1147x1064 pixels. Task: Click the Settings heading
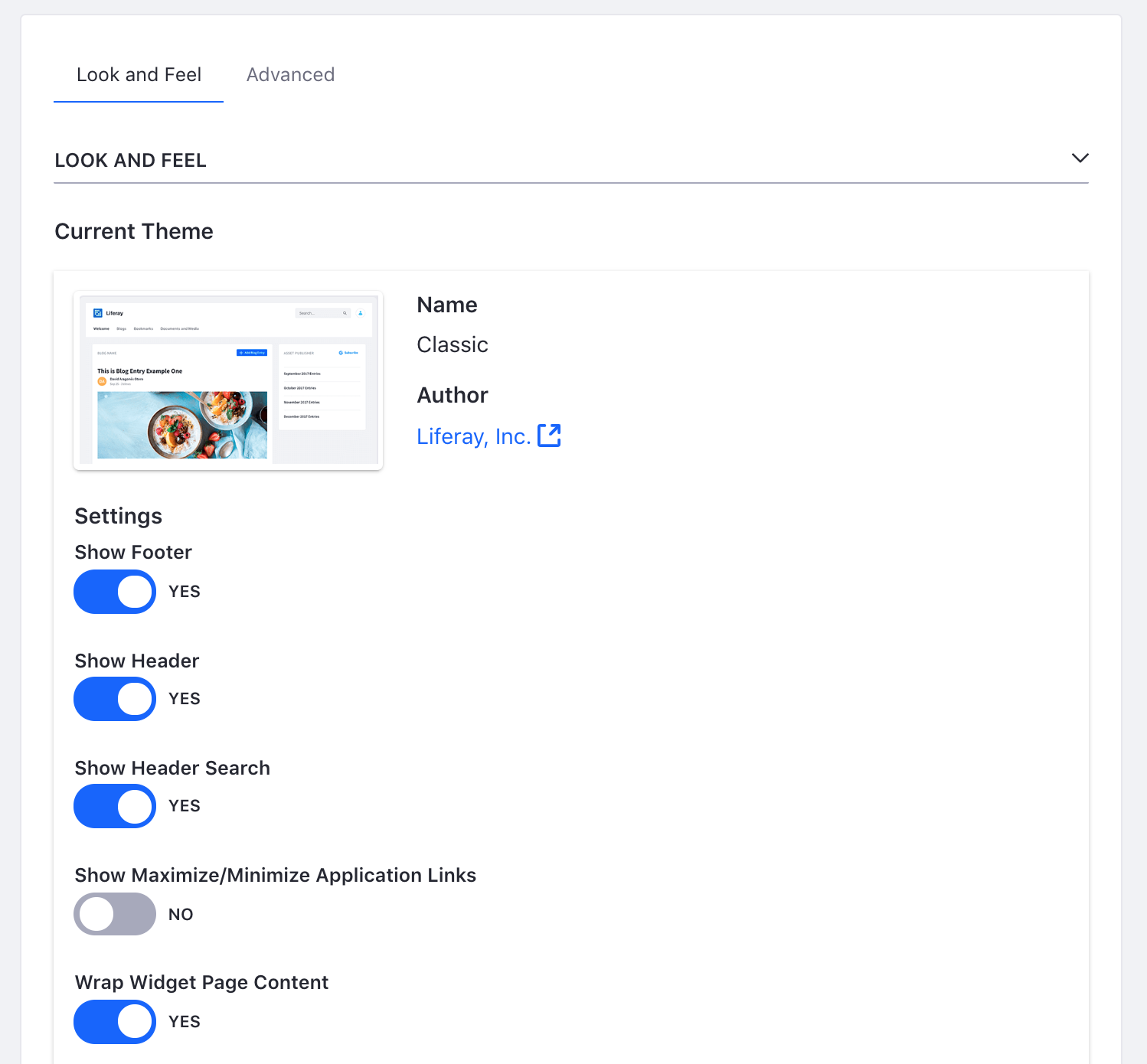tap(119, 517)
